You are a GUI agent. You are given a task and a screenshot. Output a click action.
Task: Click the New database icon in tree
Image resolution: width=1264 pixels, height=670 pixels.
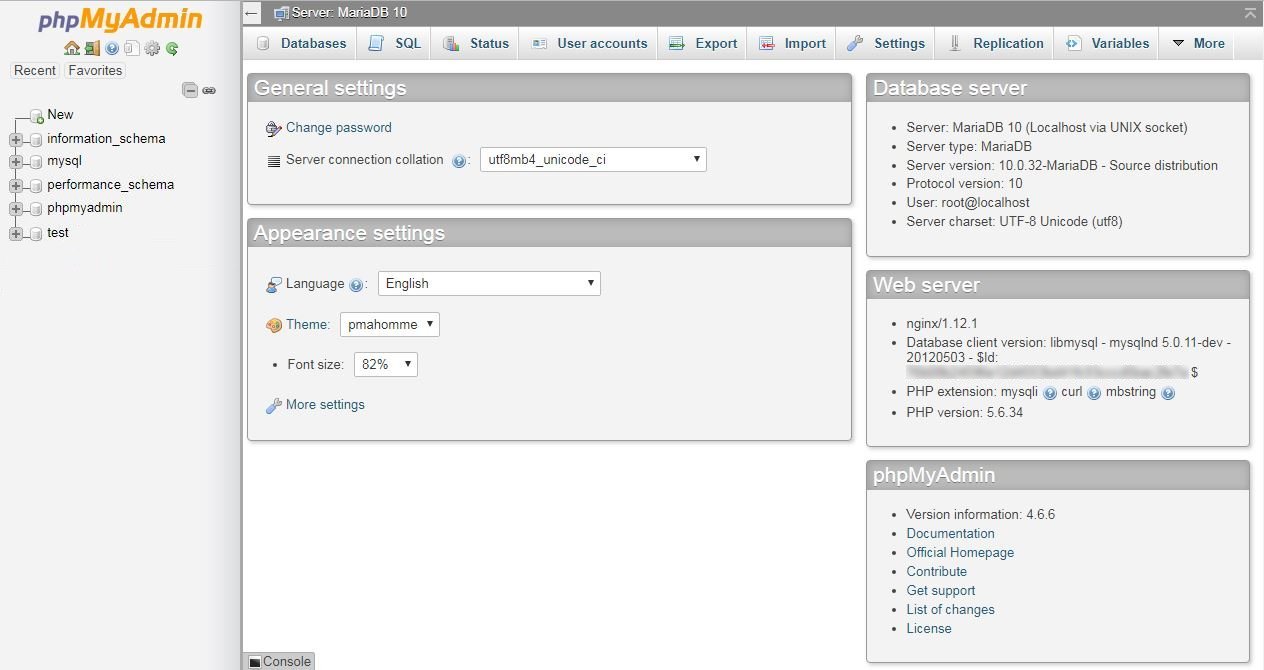tap(37, 116)
